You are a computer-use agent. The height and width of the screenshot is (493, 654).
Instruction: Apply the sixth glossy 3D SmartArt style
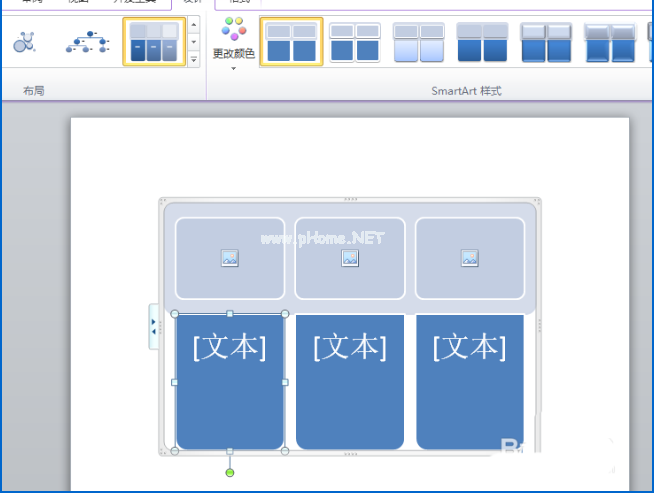610,42
